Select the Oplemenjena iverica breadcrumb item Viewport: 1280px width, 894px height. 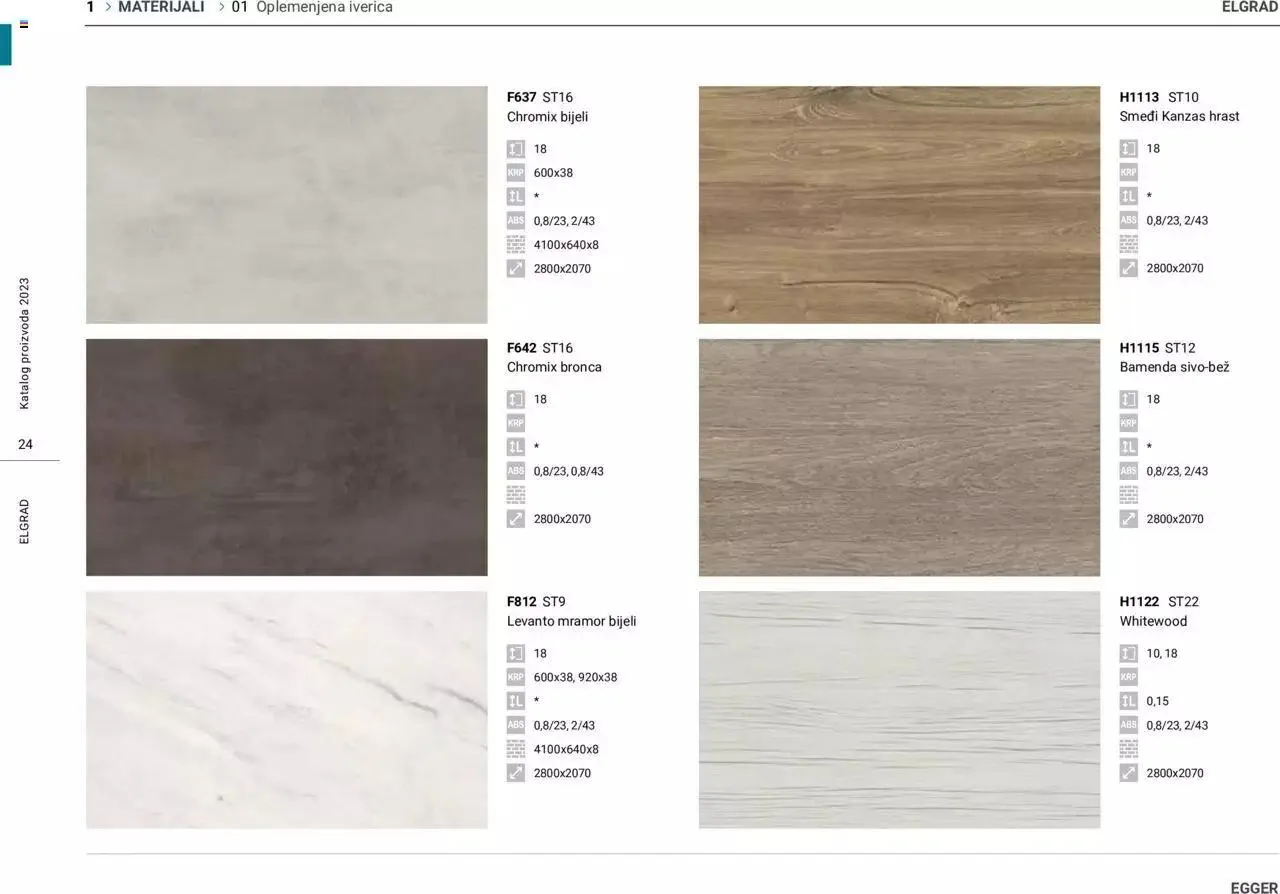coord(324,7)
